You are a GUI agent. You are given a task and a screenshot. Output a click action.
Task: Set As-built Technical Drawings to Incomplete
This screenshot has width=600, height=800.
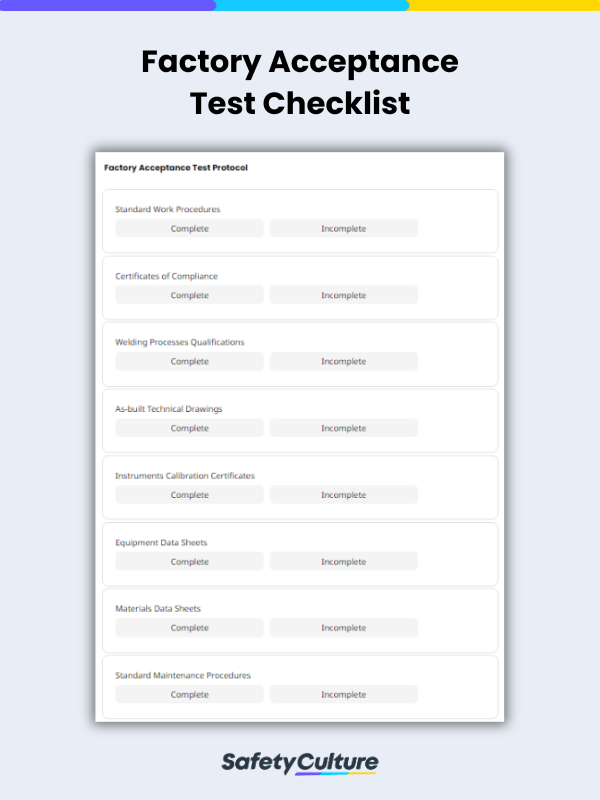click(343, 428)
